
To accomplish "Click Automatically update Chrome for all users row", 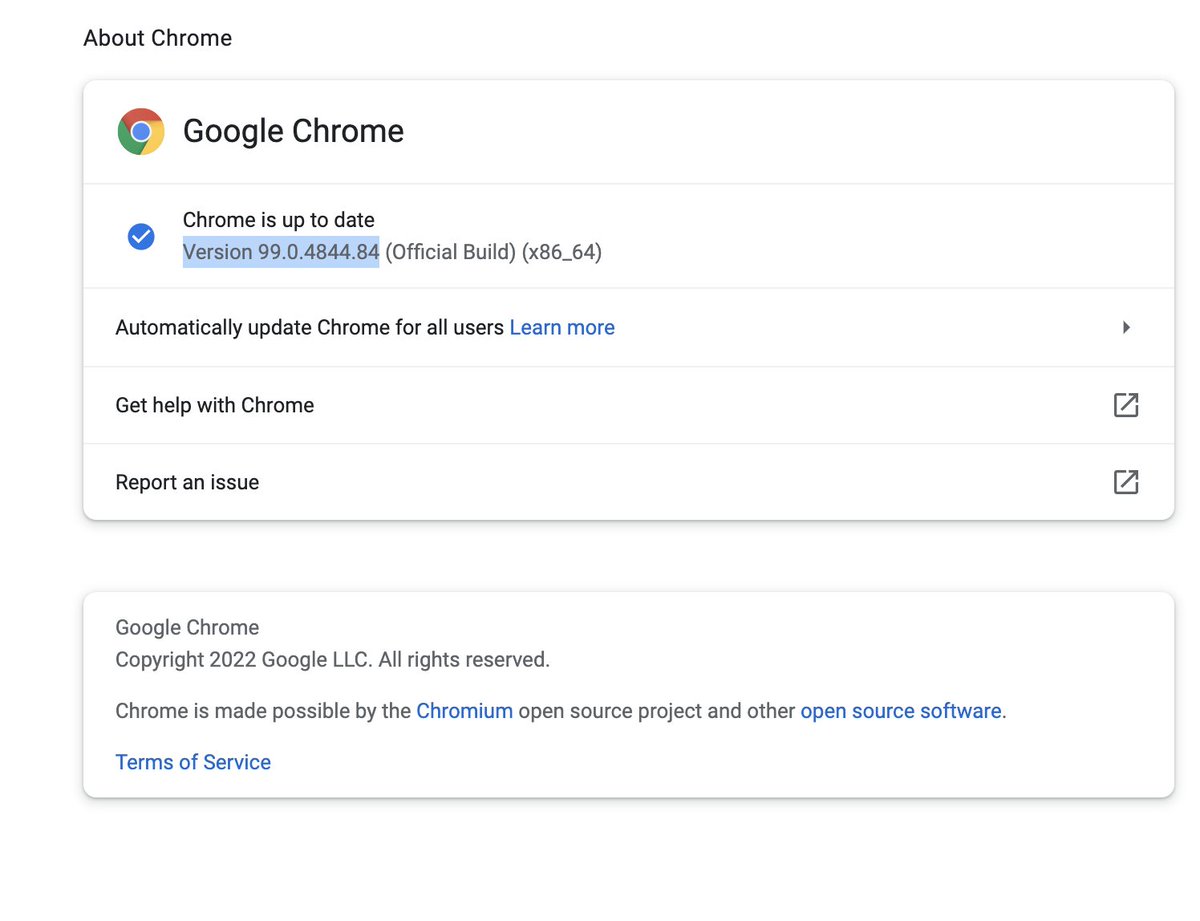I will pos(628,328).
